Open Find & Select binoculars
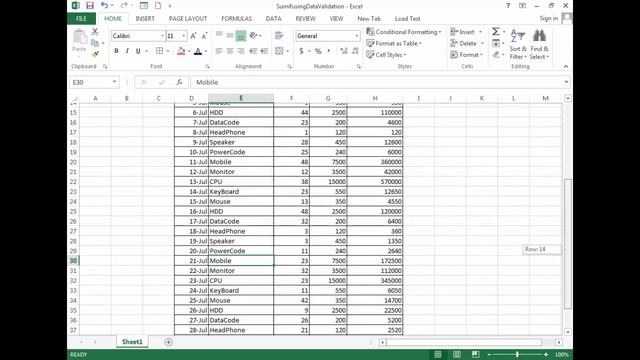The image size is (640, 360). click(539, 44)
